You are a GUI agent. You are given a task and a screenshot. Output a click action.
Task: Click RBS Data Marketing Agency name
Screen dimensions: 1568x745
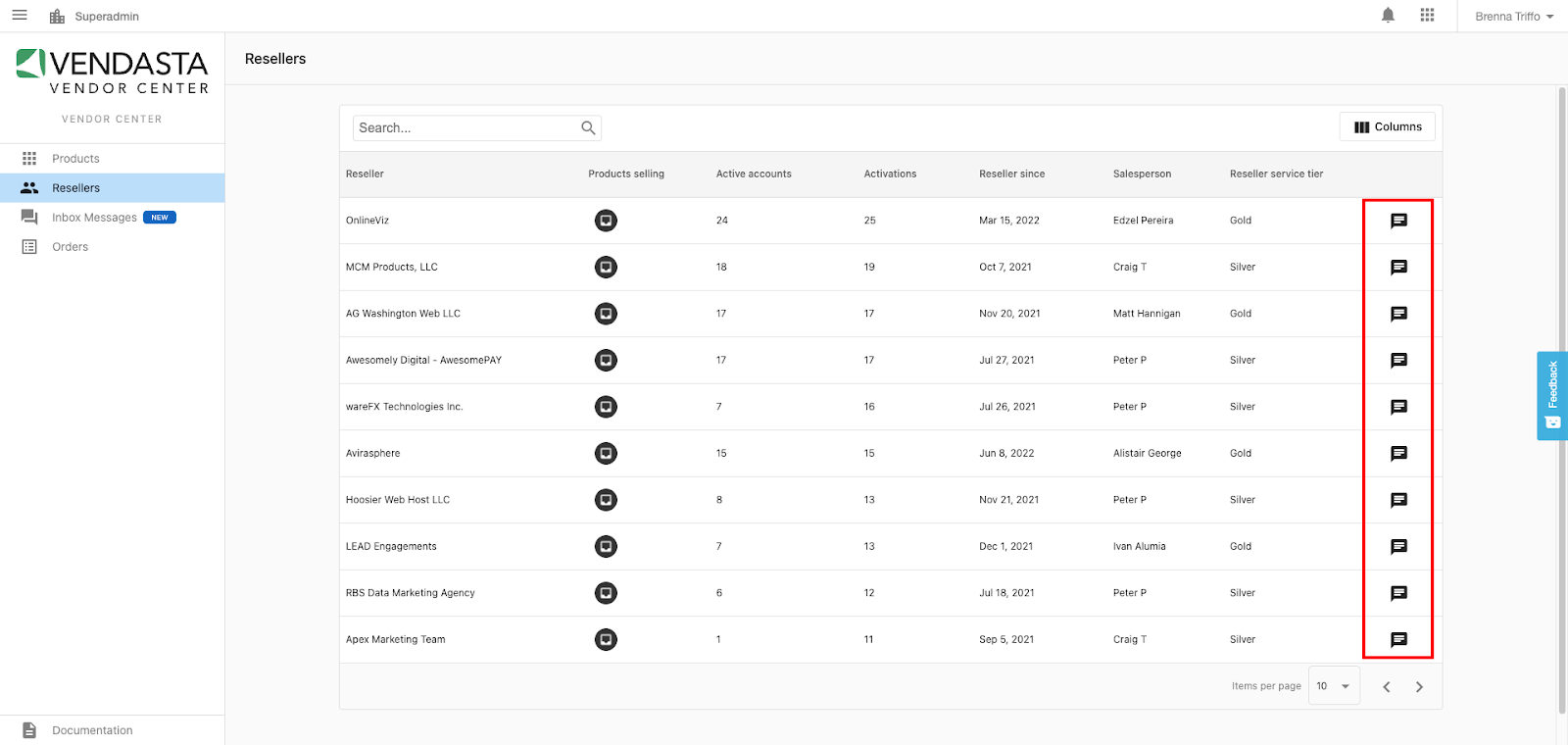tap(410, 593)
